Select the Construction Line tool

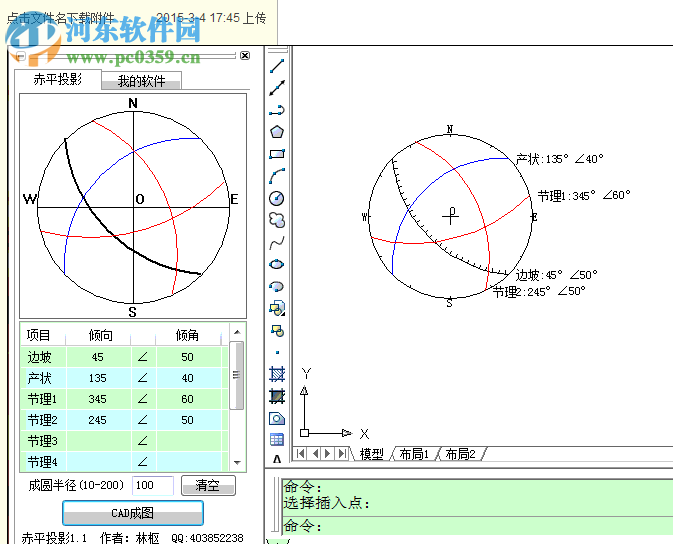pos(277,88)
